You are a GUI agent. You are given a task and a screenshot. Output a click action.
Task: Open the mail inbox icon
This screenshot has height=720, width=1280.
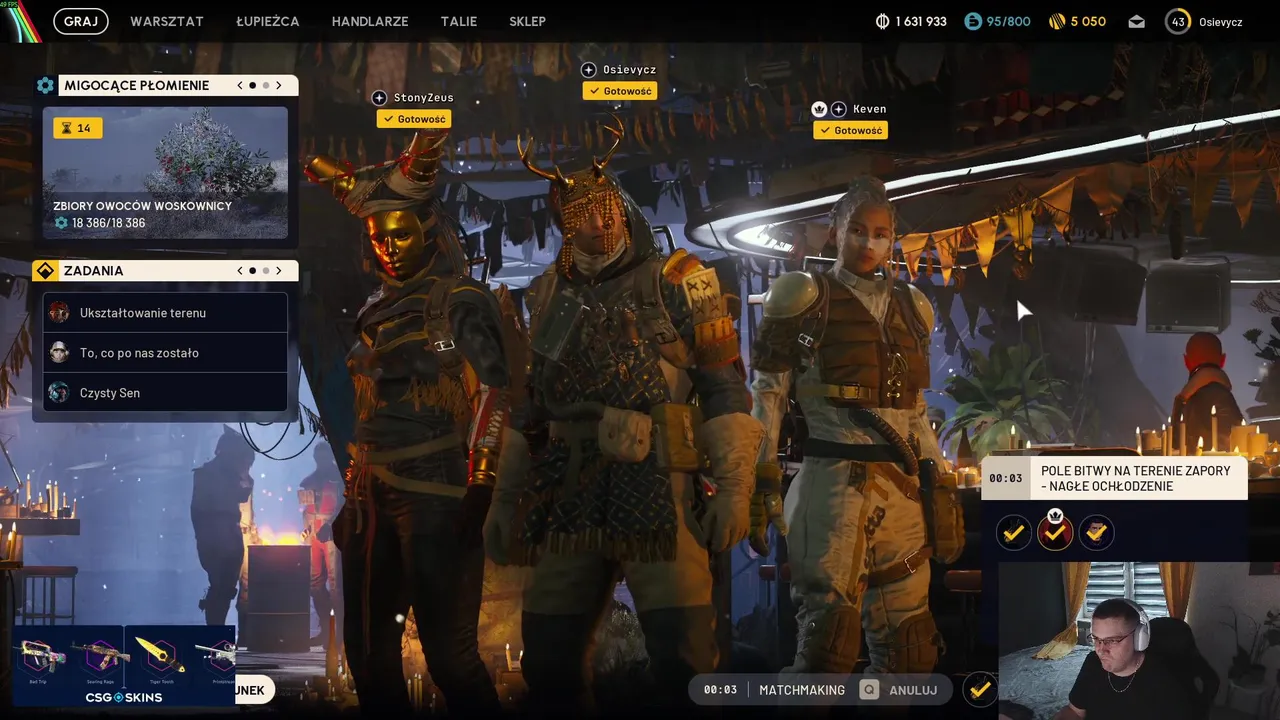pos(1136,21)
